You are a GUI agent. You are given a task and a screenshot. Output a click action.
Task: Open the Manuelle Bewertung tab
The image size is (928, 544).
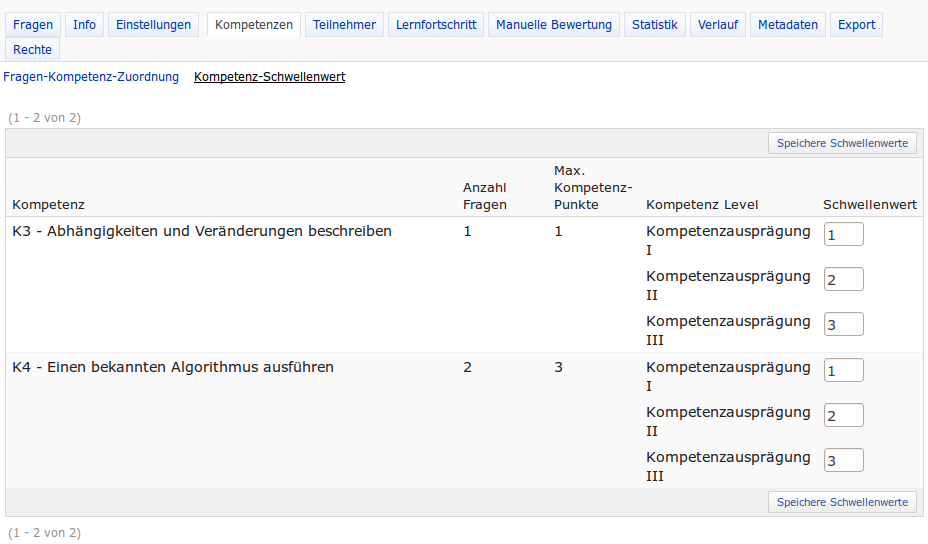[x=554, y=25]
